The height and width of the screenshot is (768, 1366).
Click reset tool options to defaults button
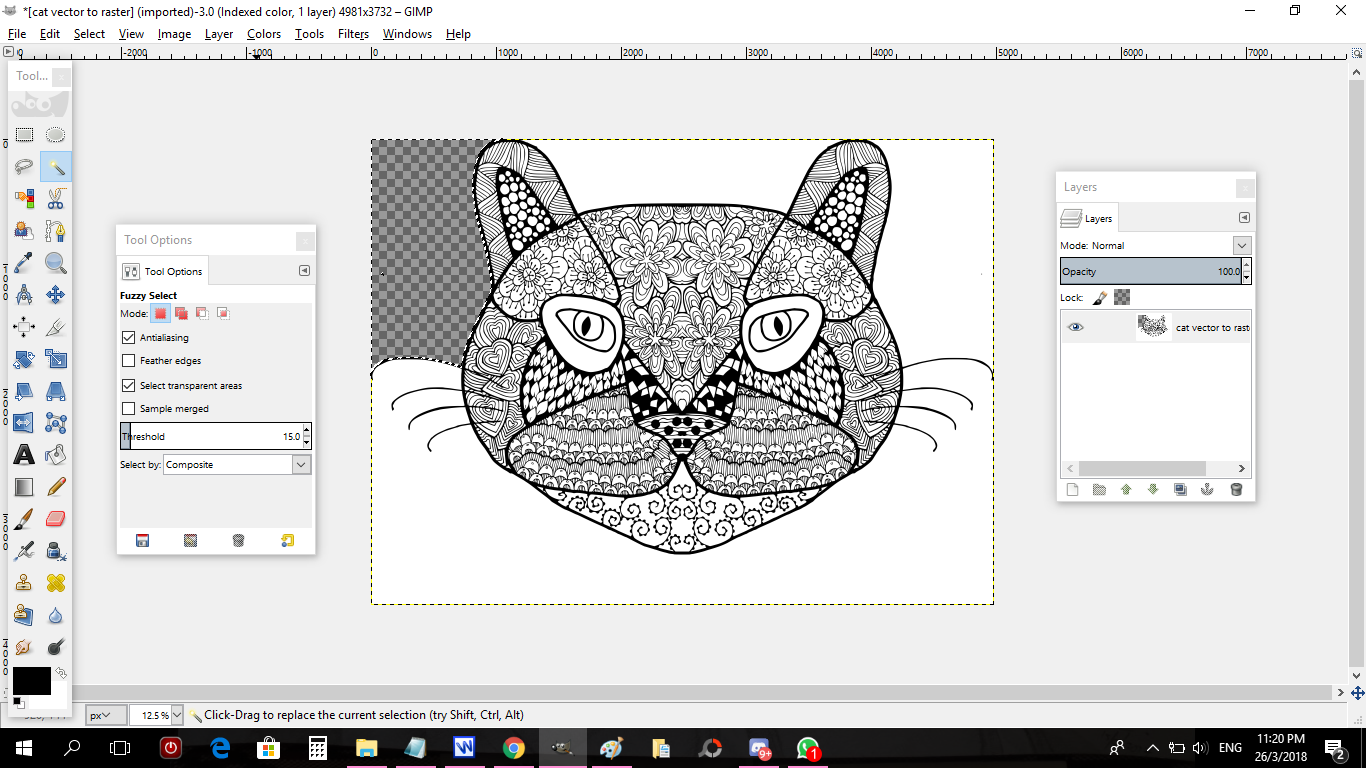288,541
